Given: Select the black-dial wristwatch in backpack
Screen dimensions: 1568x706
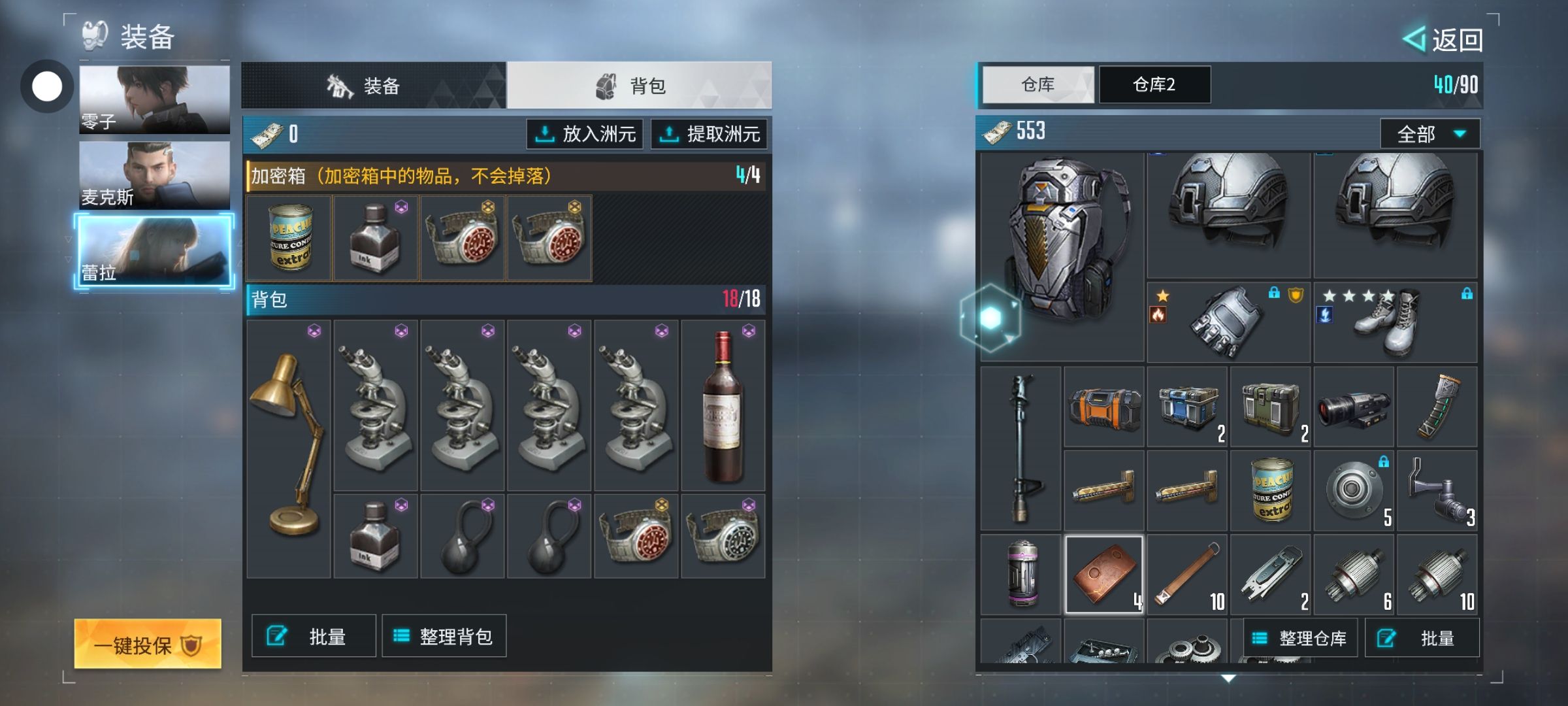Looking at the screenshot, I should pyautogui.click(x=723, y=536).
